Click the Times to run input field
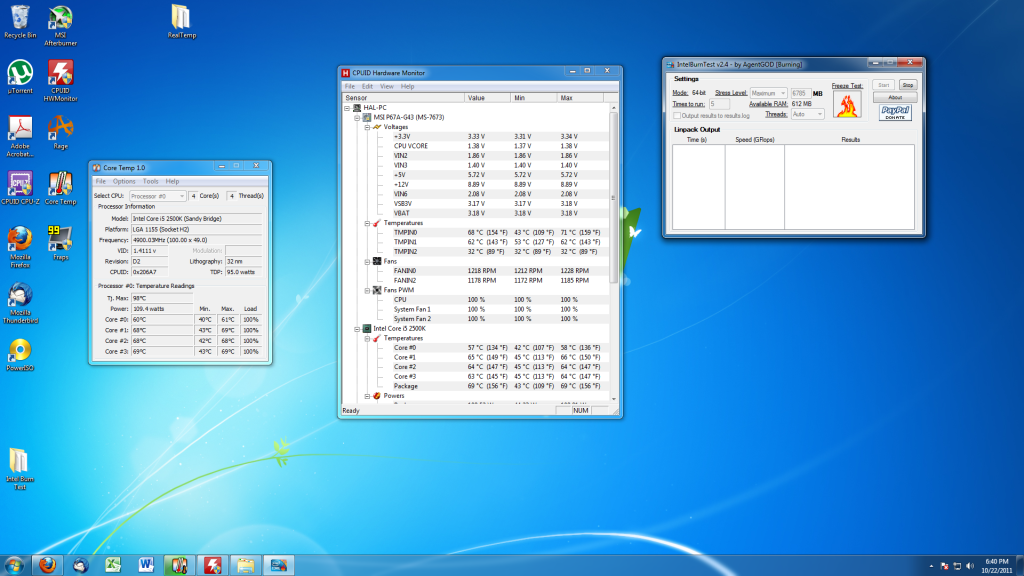This screenshot has height=576, width=1024. coord(718,104)
